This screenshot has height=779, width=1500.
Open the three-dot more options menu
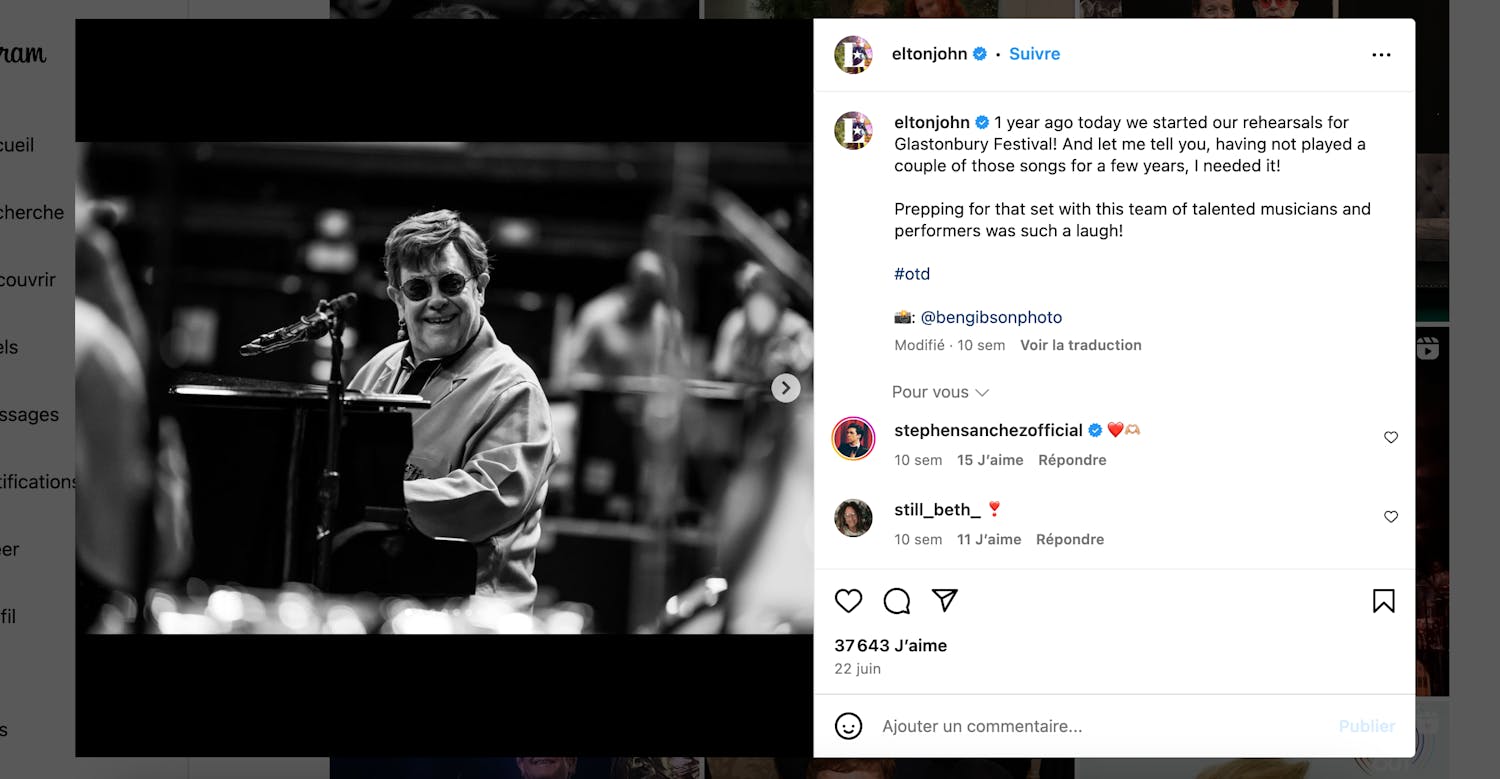click(1381, 55)
